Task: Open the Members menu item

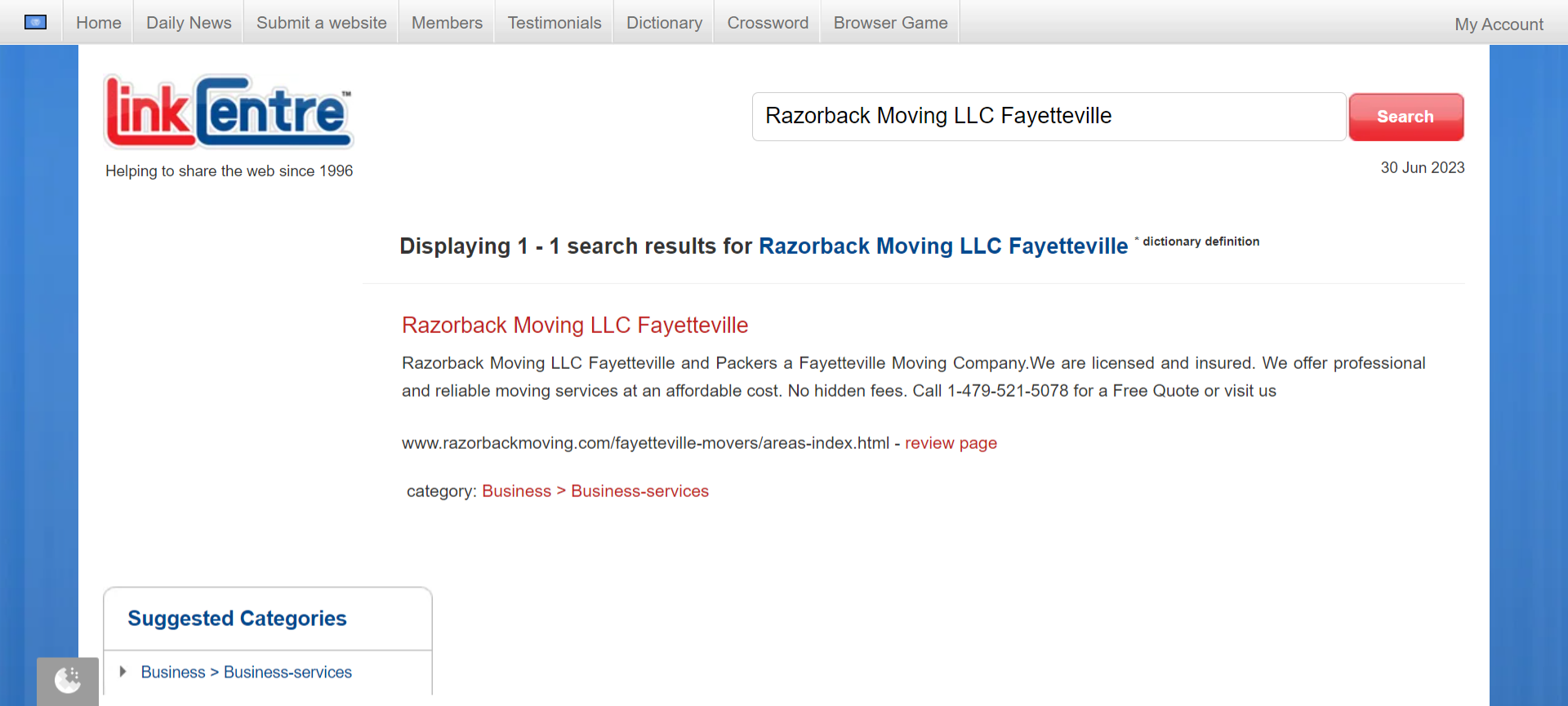Action: coord(447,23)
